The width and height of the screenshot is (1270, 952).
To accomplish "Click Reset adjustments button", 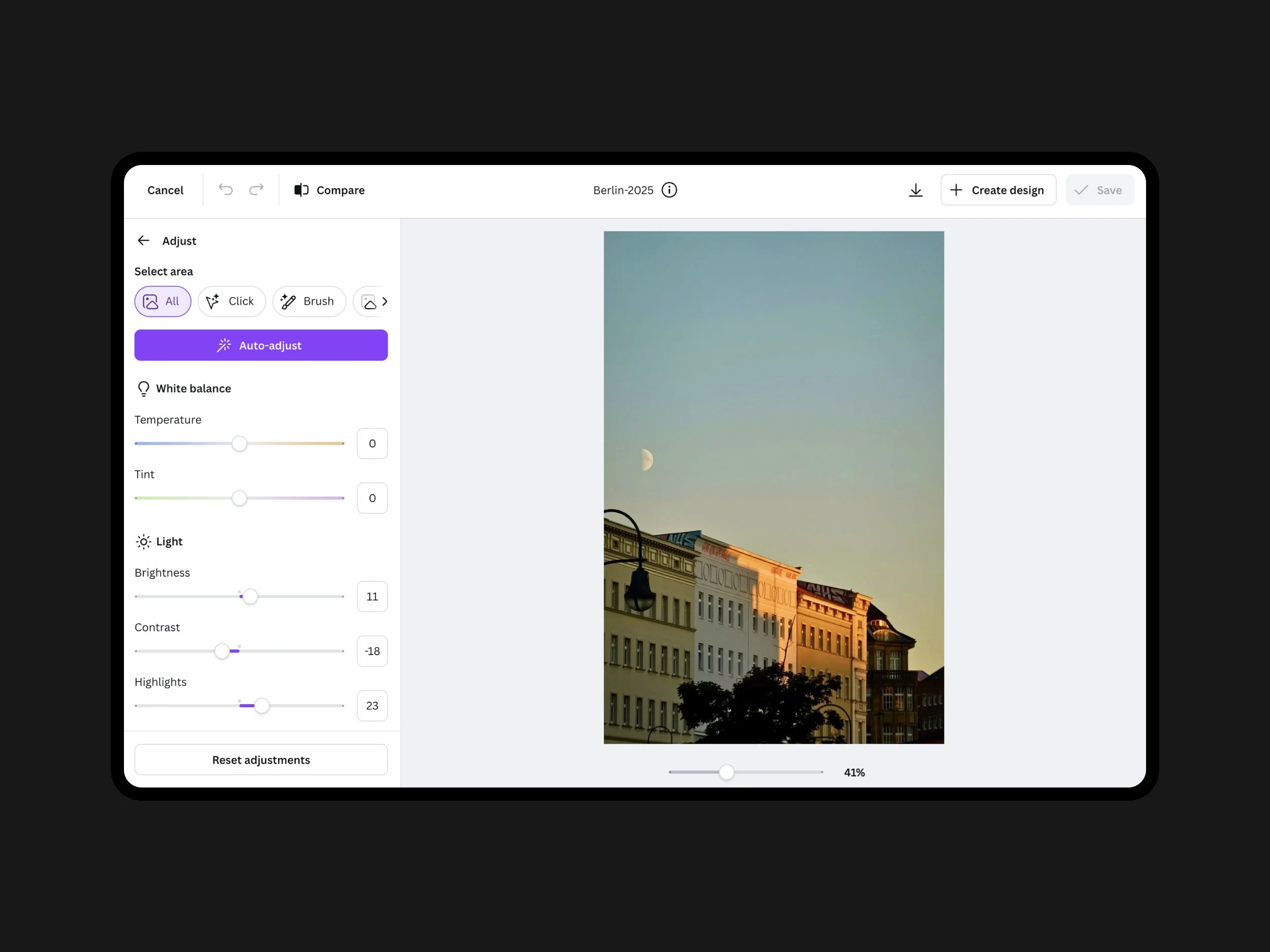I will pyautogui.click(x=261, y=760).
